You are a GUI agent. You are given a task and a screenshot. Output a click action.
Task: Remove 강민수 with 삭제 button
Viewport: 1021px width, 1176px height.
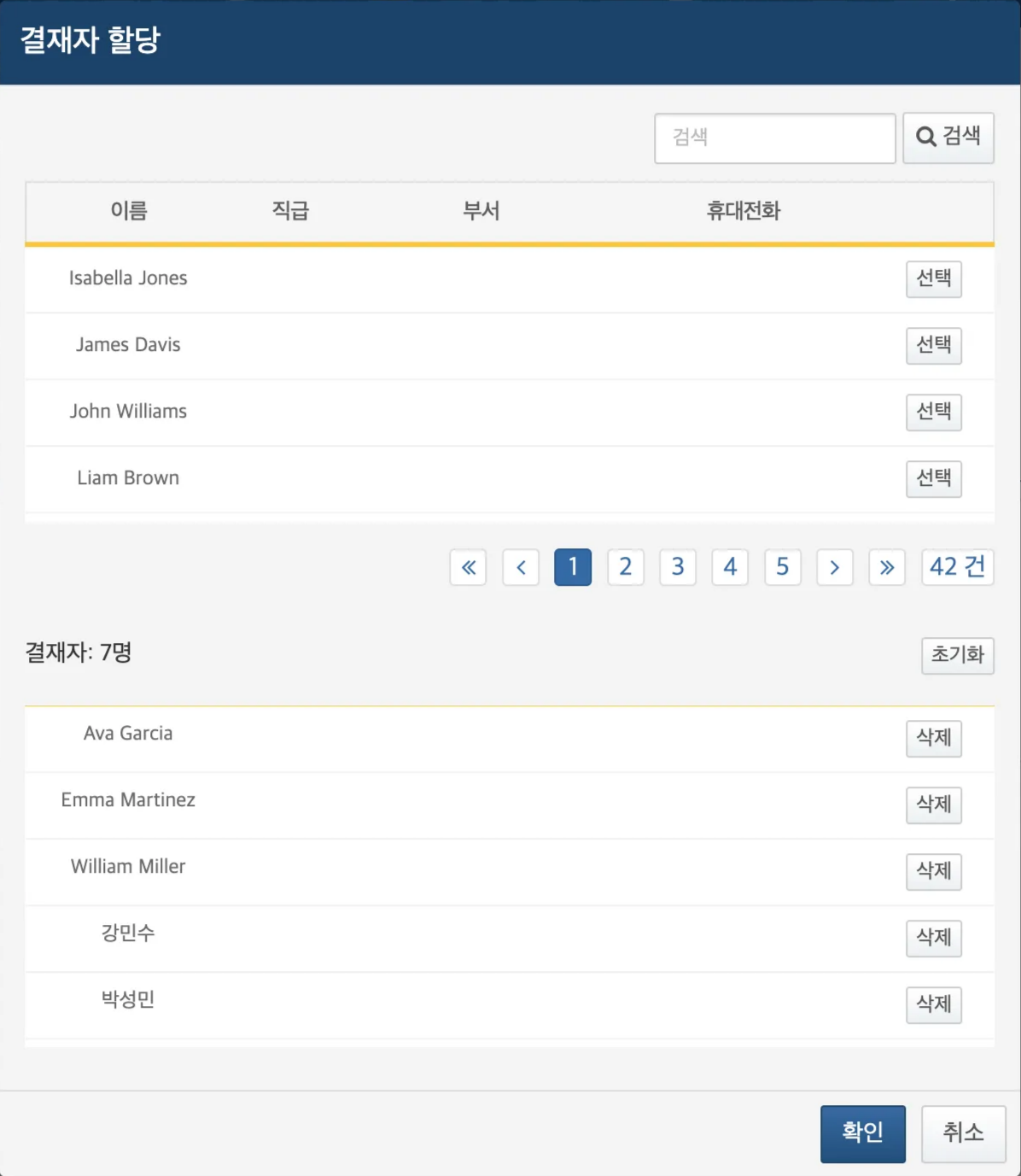pos(934,939)
